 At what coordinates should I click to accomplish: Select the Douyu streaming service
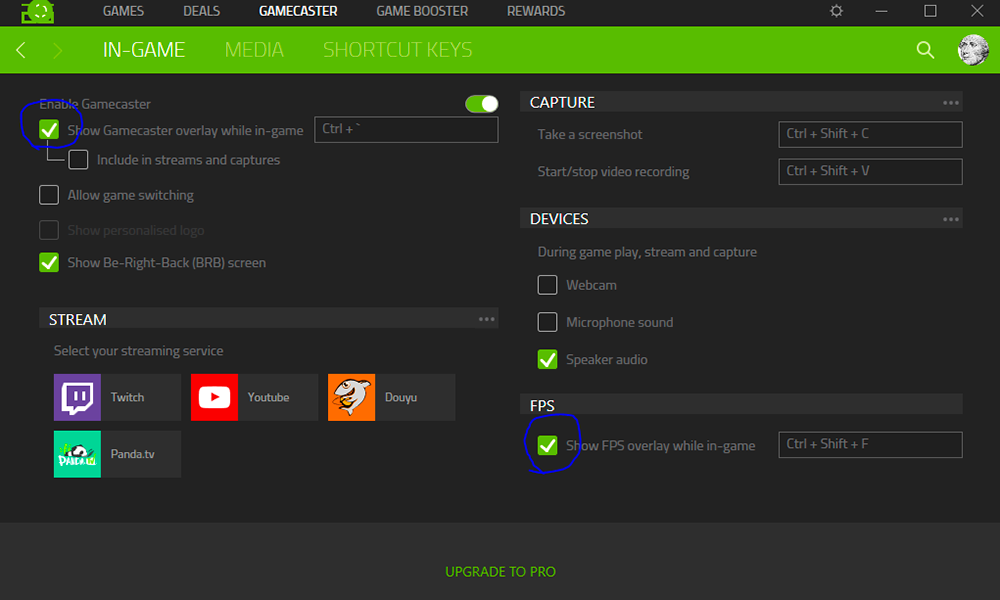pos(391,397)
